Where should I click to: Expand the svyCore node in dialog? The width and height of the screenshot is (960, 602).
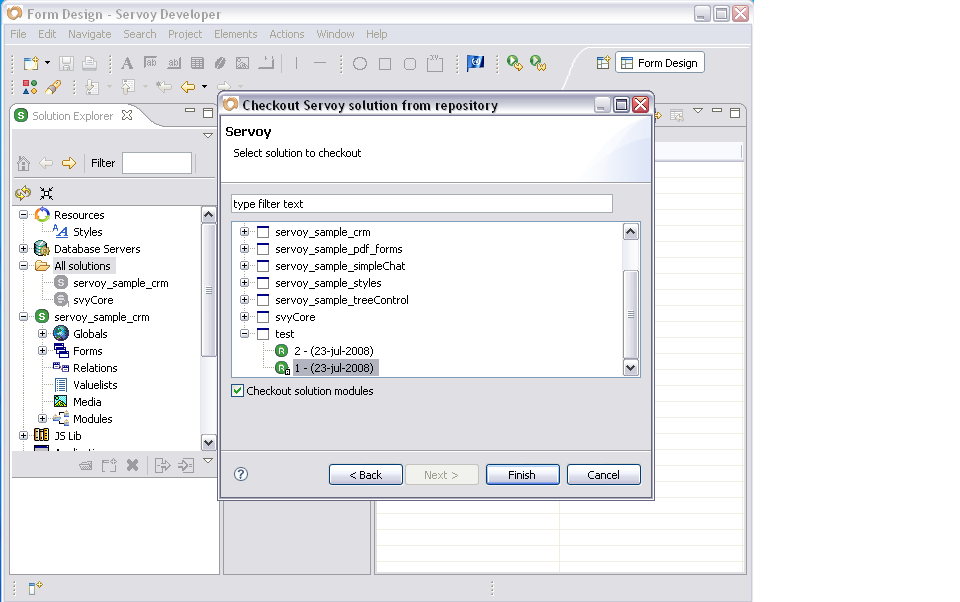[244, 317]
